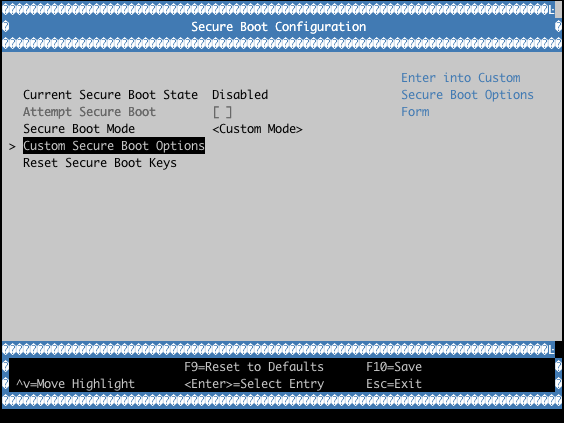Click F9=Reset to Defaults hint
The height and width of the screenshot is (423, 564).
click(x=254, y=367)
